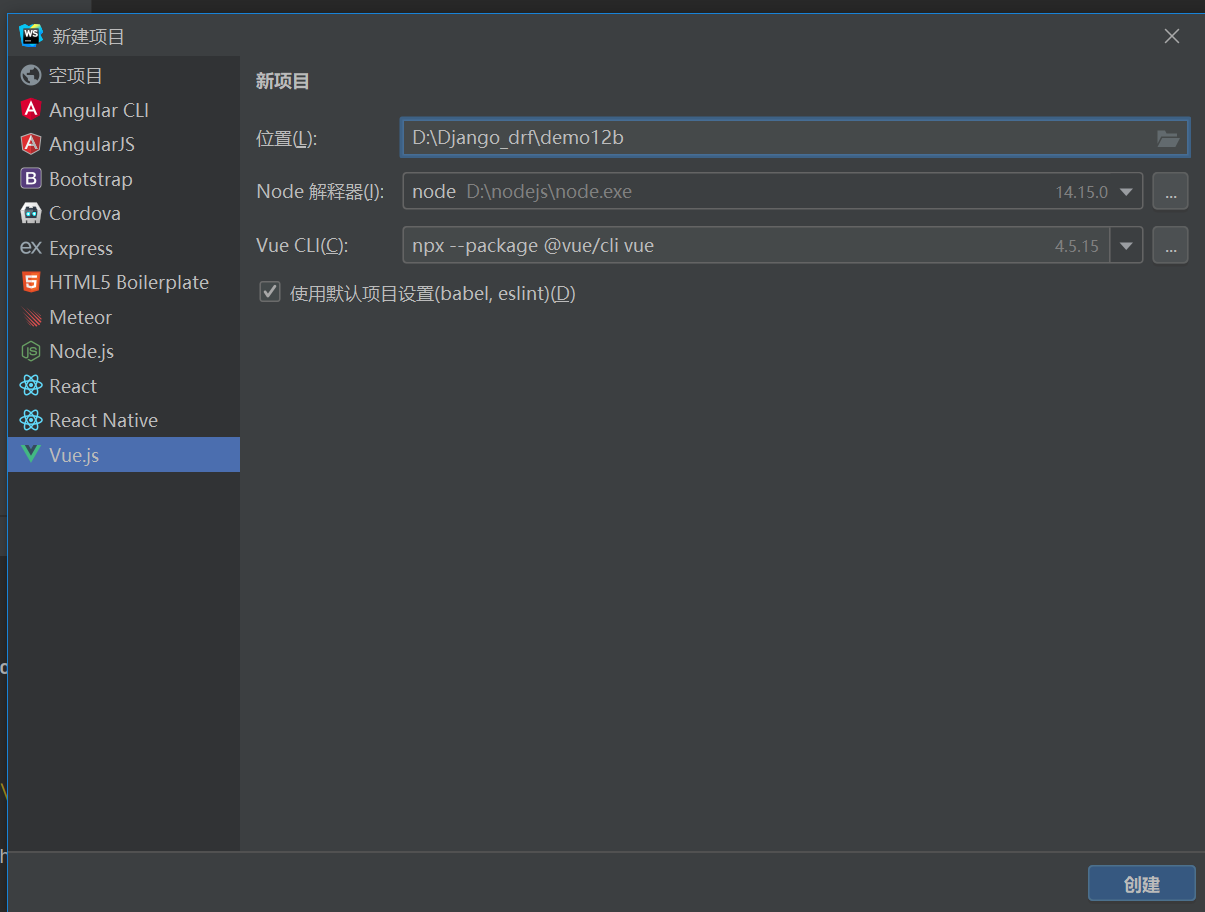The height and width of the screenshot is (912, 1205).
Task: Click the WebStorm logo in the title bar
Action: [31, 35]
